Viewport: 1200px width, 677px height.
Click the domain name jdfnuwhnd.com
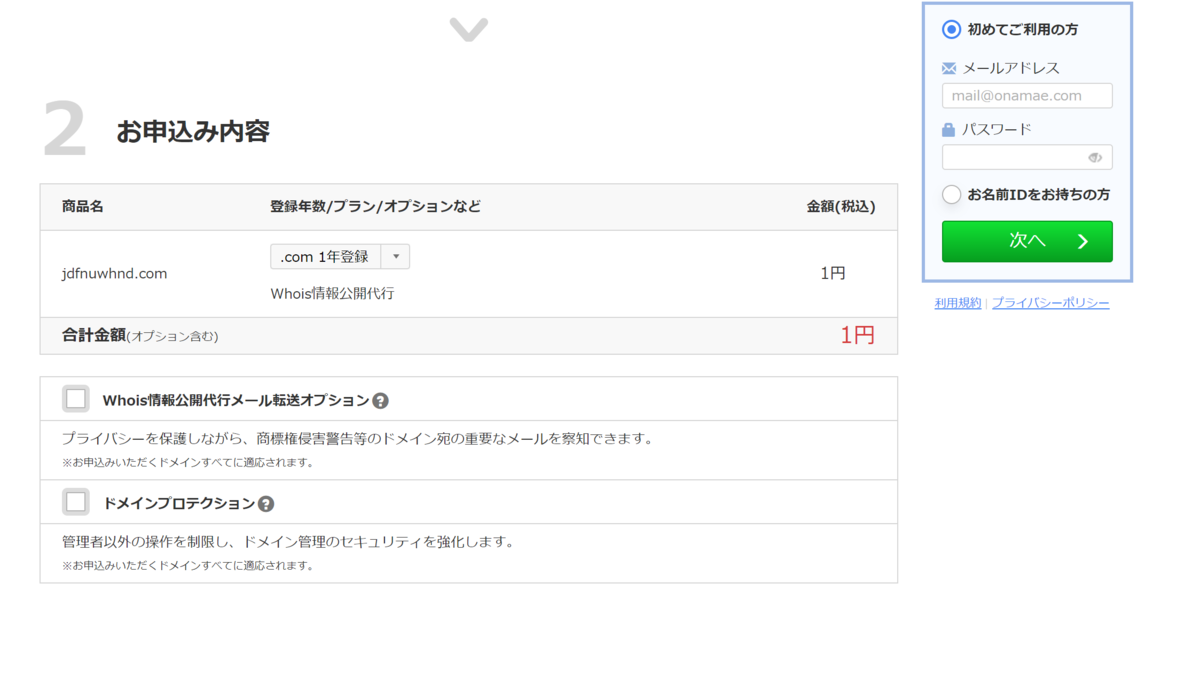tap(114, 273)
